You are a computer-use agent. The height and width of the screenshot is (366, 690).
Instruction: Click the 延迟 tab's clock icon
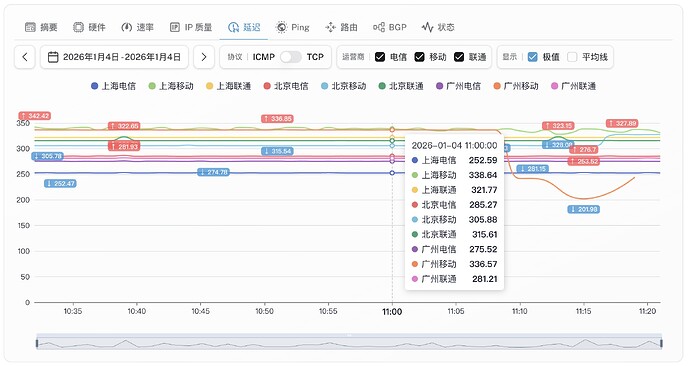click(233, 27)
